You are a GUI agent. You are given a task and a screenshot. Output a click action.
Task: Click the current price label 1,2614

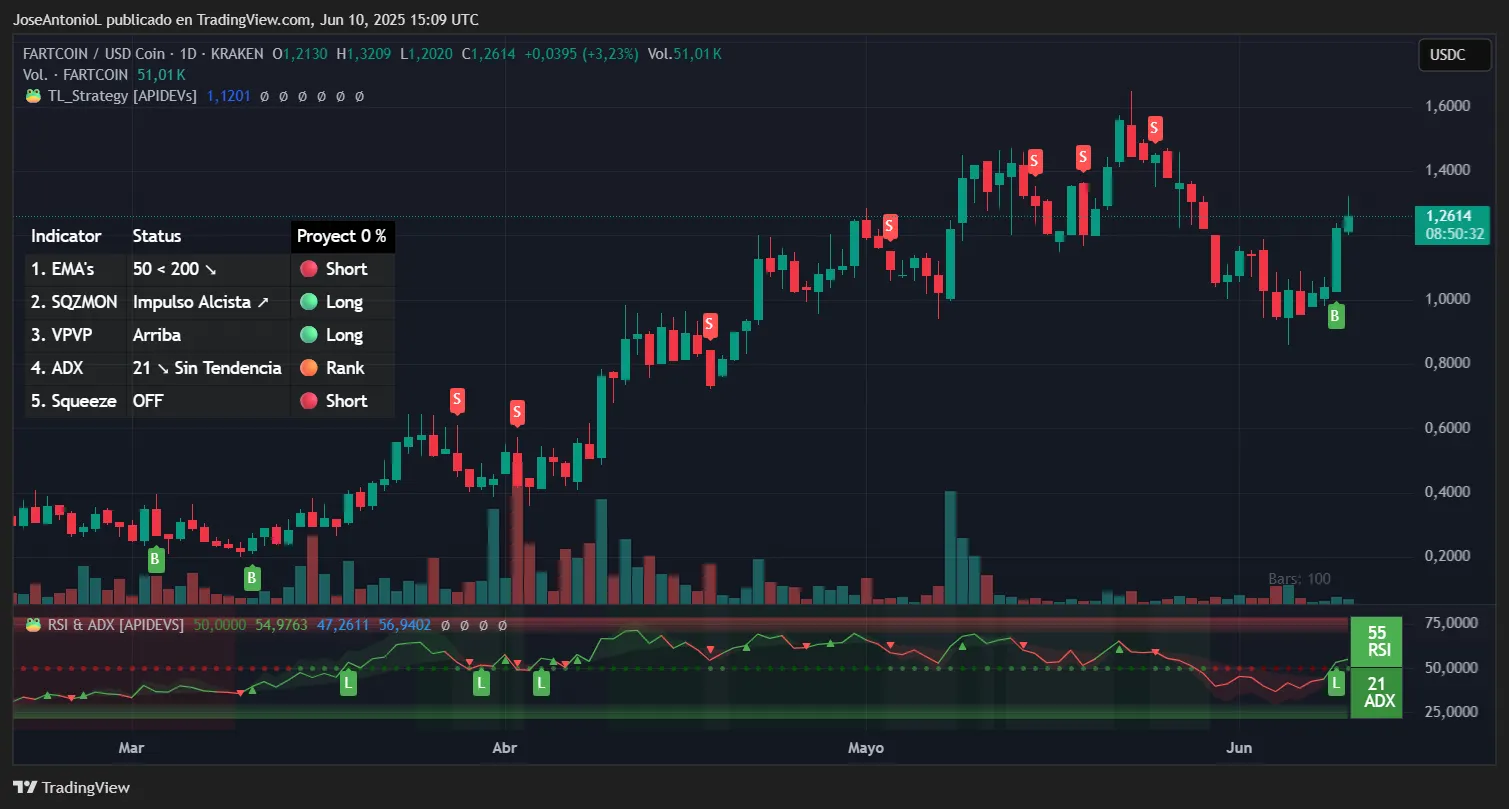(x=1455, y=216)
